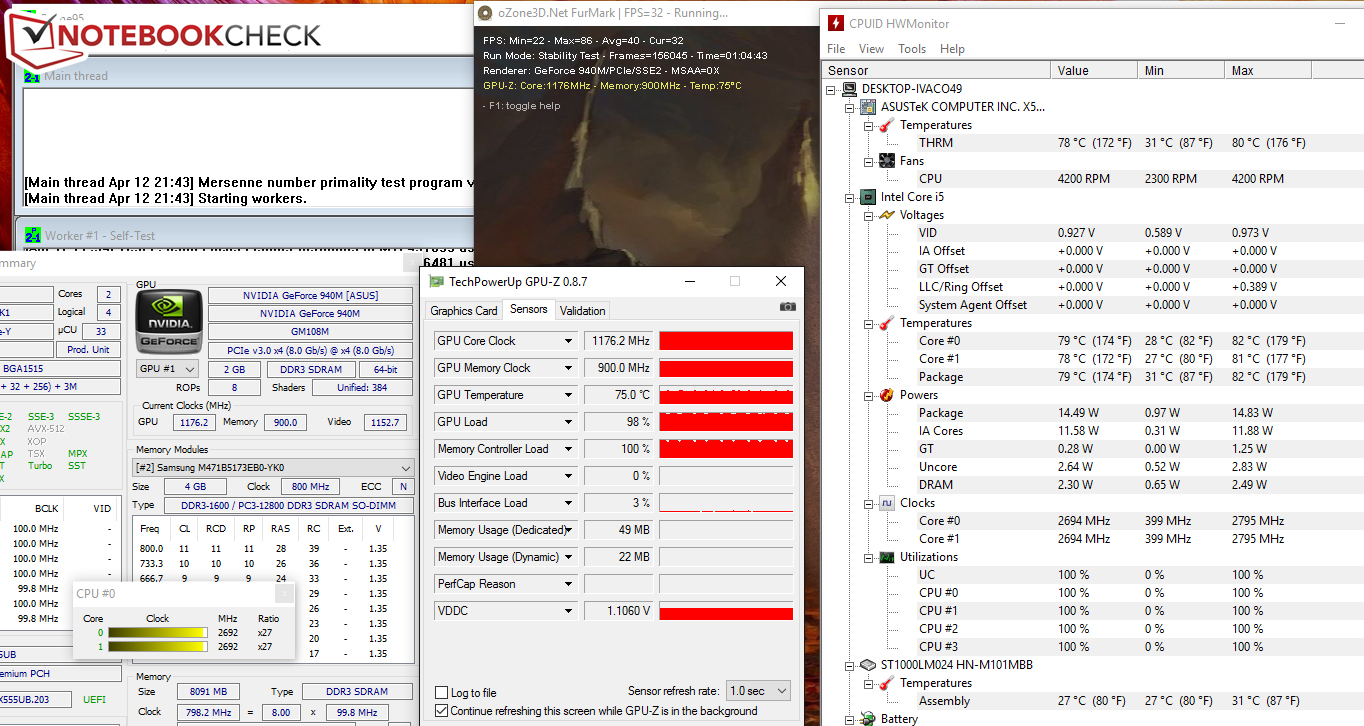The width and height of the screenshot is (1364, 726).
Task: Click the VDDC red graph in GPU-Z
Action: click(726, 611)
